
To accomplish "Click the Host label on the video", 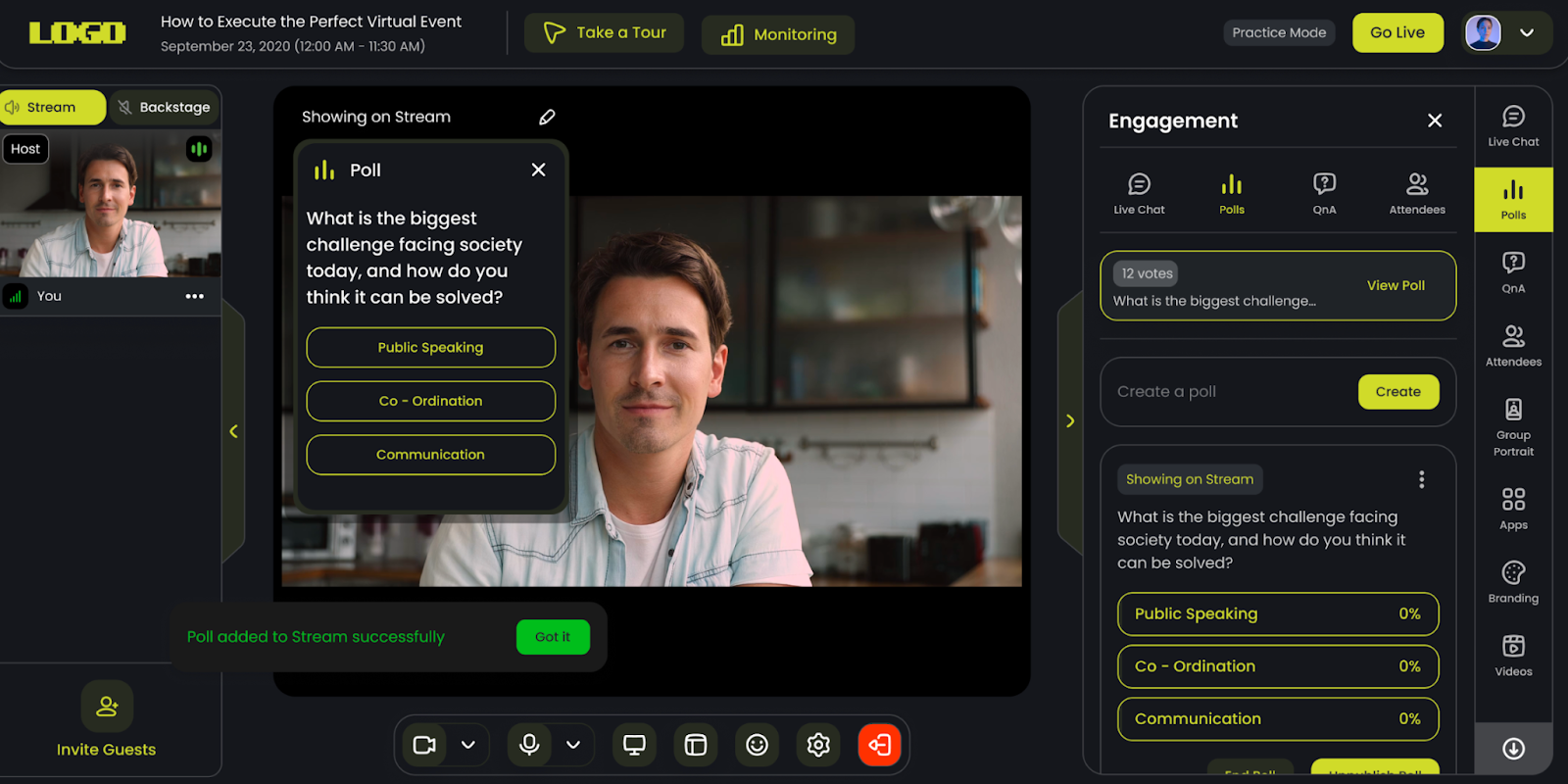I will 25,149.
